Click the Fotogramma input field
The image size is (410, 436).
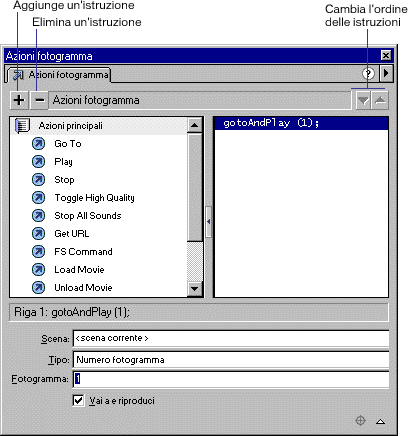point(231,379)
